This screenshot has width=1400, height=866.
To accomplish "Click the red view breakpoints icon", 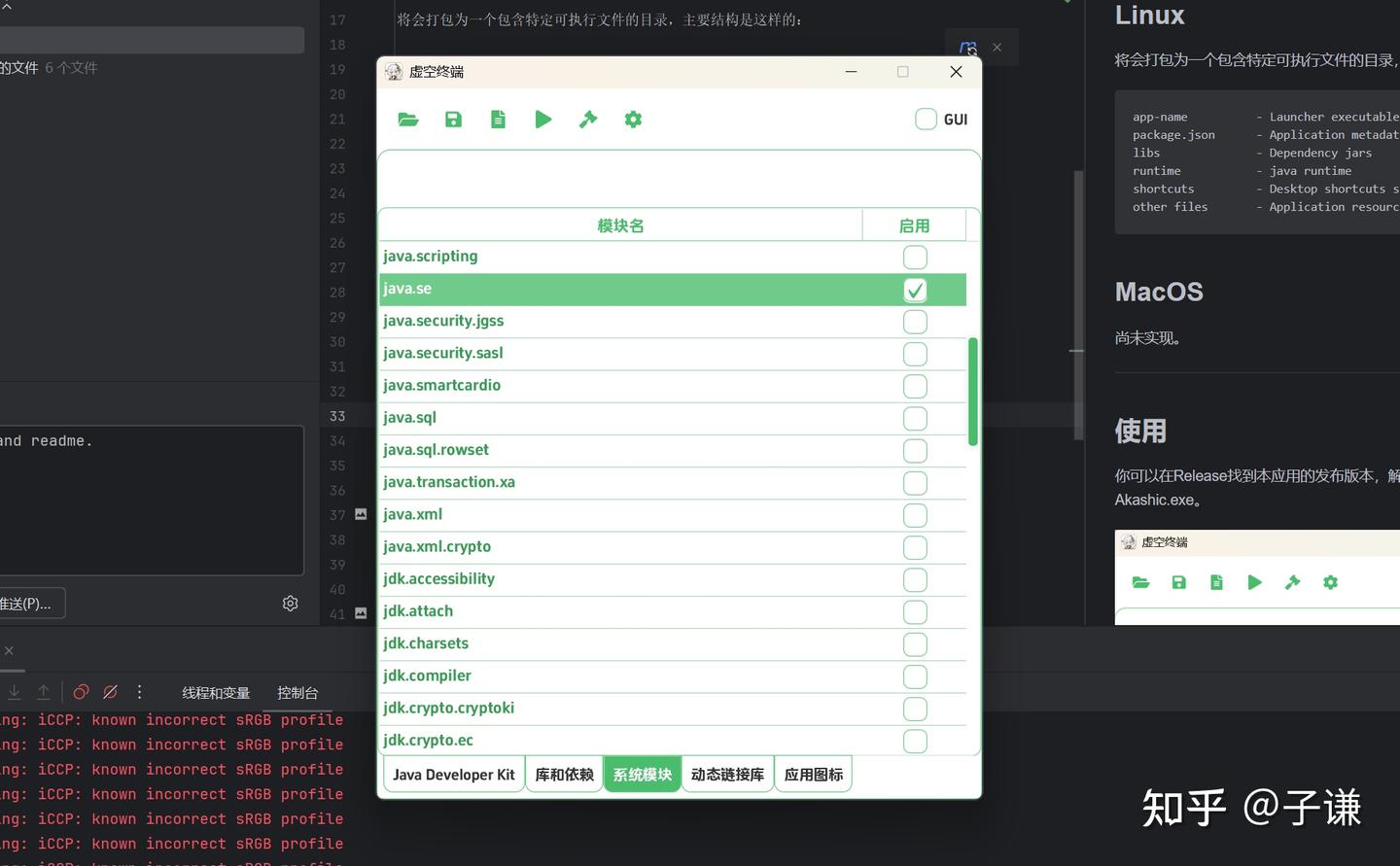I will tap(82, 692).
